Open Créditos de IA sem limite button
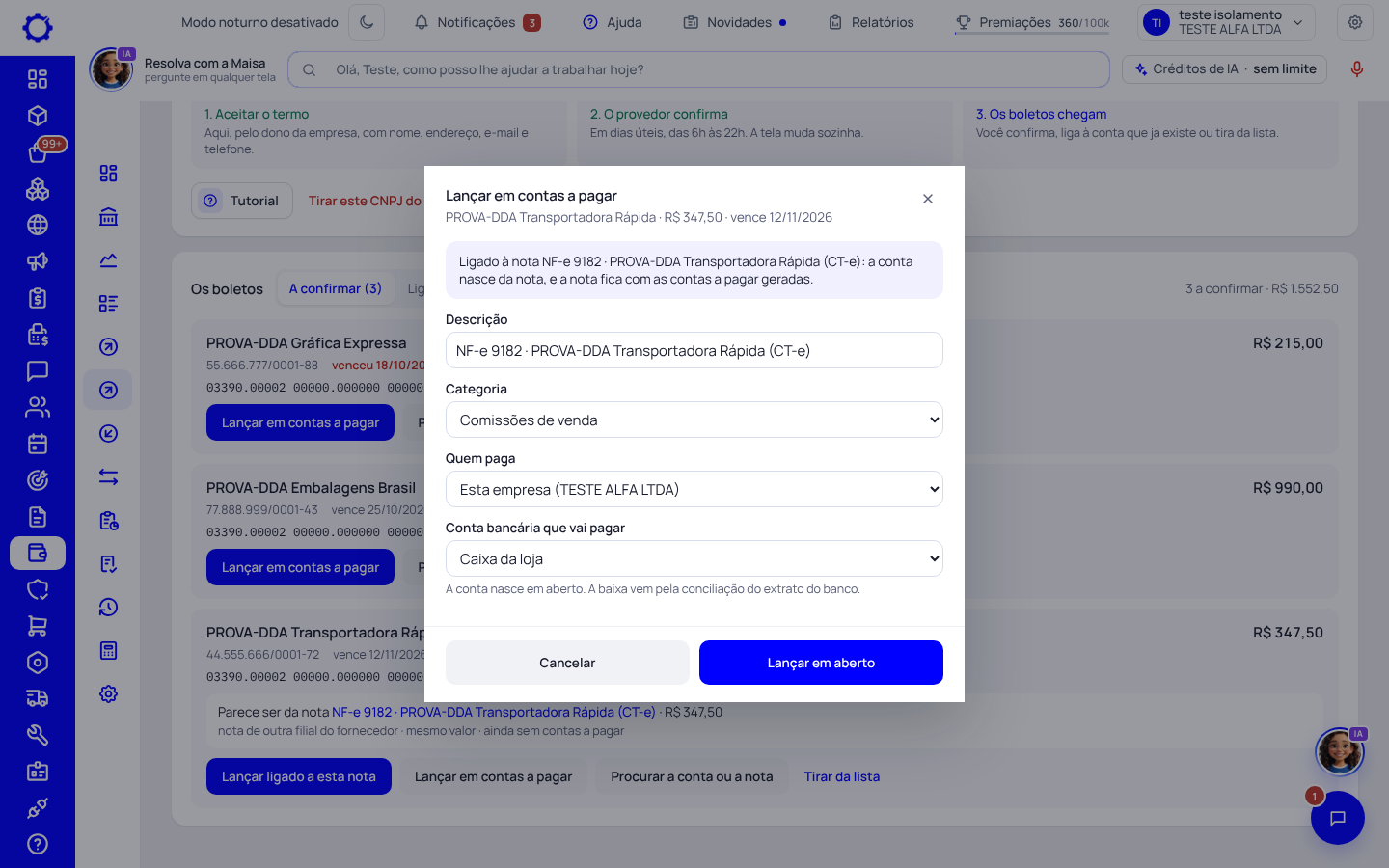1389x868 pixels. (x=1225, y=69)
